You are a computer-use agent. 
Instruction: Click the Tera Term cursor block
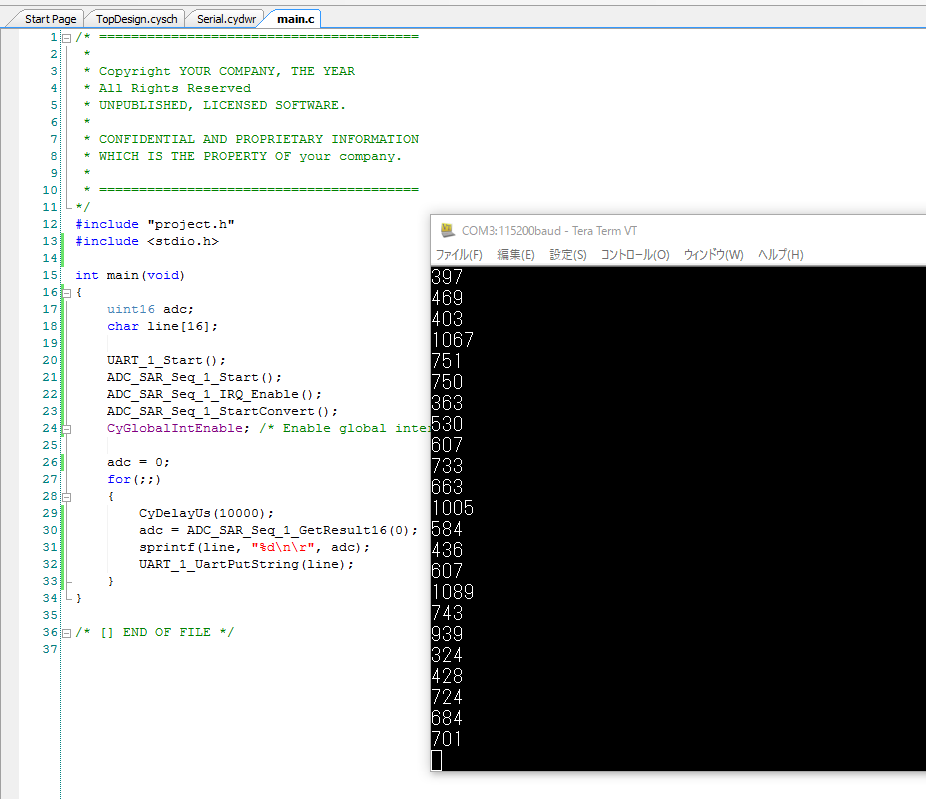(436, 761)
